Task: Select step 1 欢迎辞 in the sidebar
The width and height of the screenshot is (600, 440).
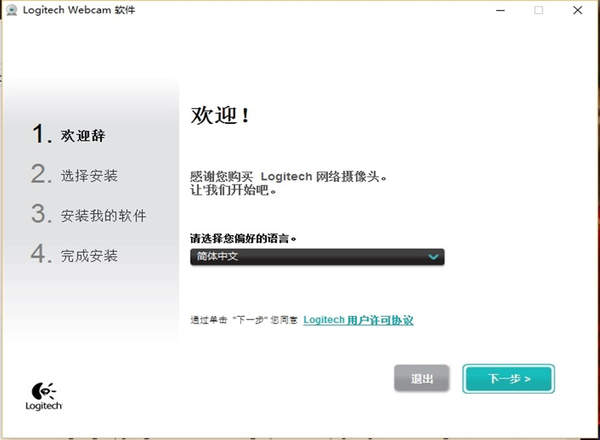Action: [x=68, y=134]
